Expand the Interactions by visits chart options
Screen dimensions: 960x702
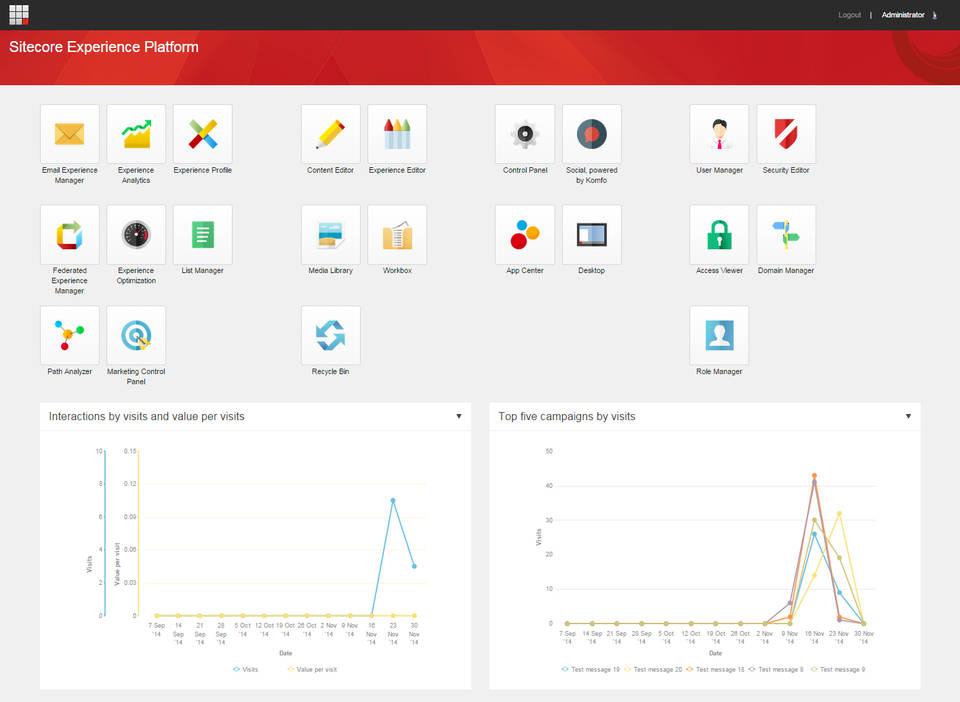tap(459, 417)
